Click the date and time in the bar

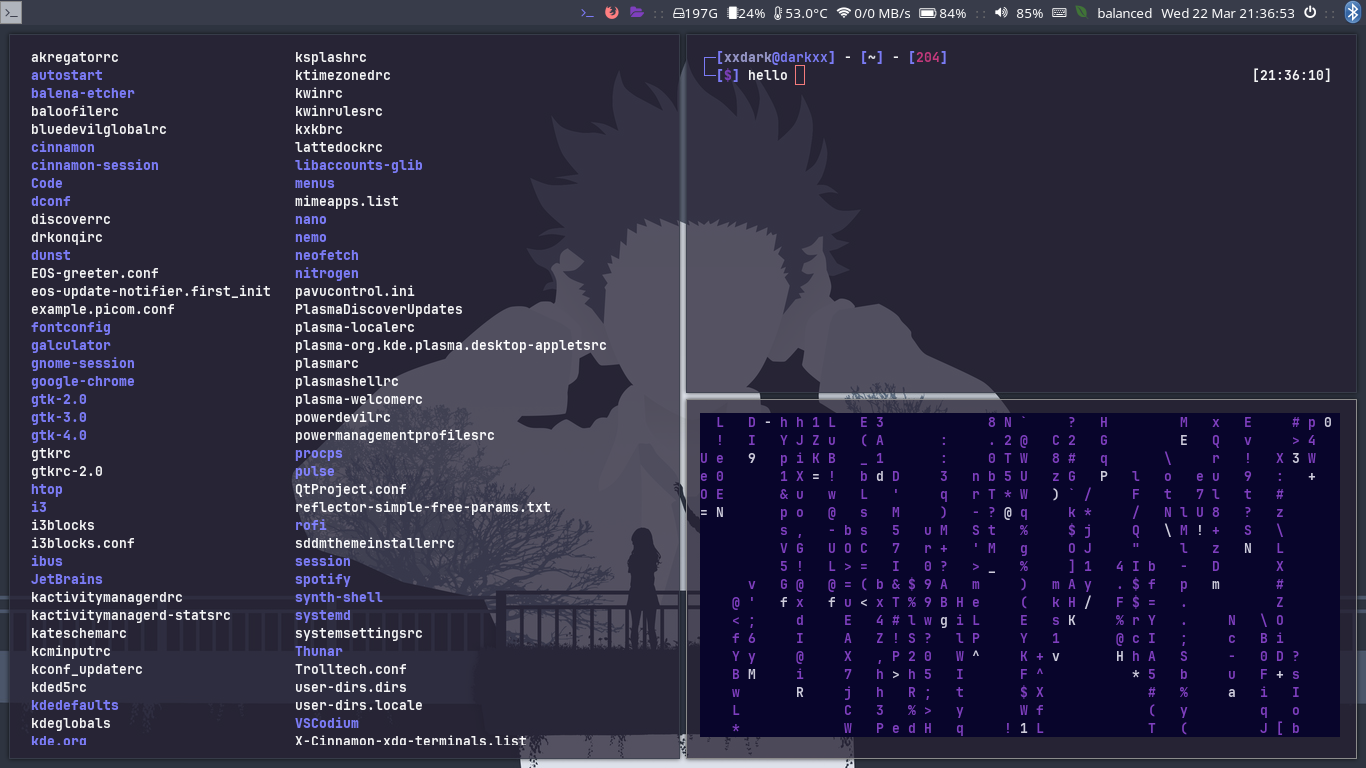tap(1228, 13)
